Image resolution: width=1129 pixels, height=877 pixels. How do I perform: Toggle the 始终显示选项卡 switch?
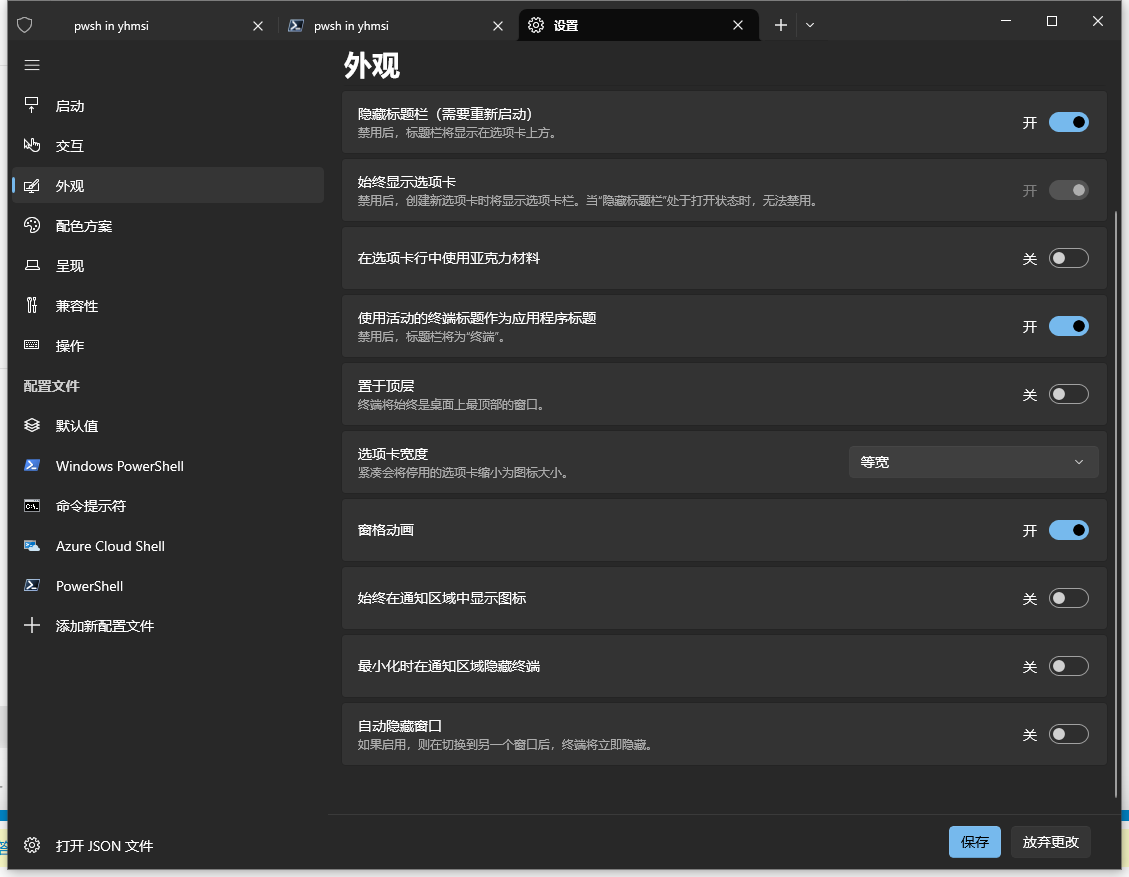click(1069, 190)
